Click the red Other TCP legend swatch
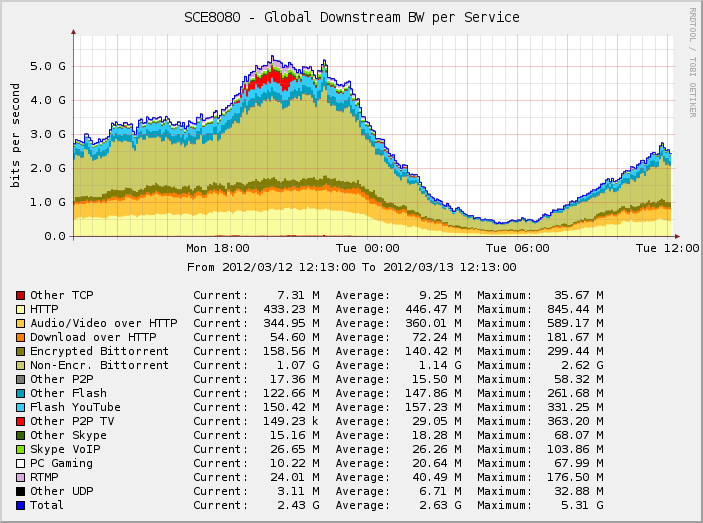The width and height of the screenshot is (703, 523). 20,295
